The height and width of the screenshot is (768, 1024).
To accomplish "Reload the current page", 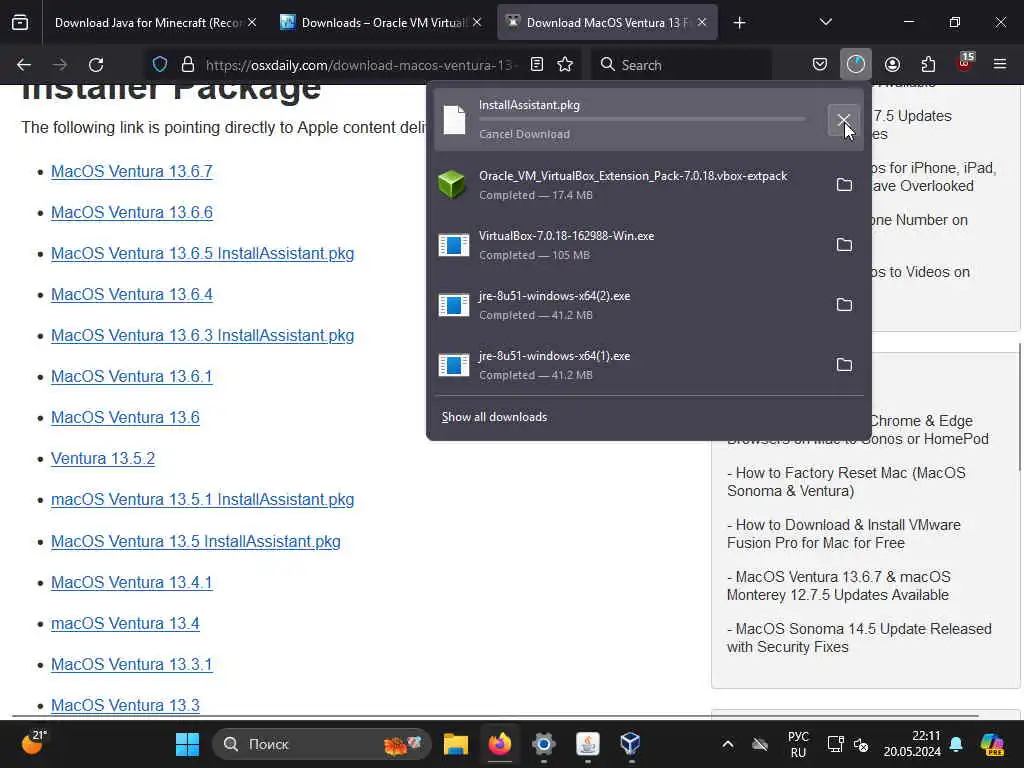I will [x=96, y=65].
